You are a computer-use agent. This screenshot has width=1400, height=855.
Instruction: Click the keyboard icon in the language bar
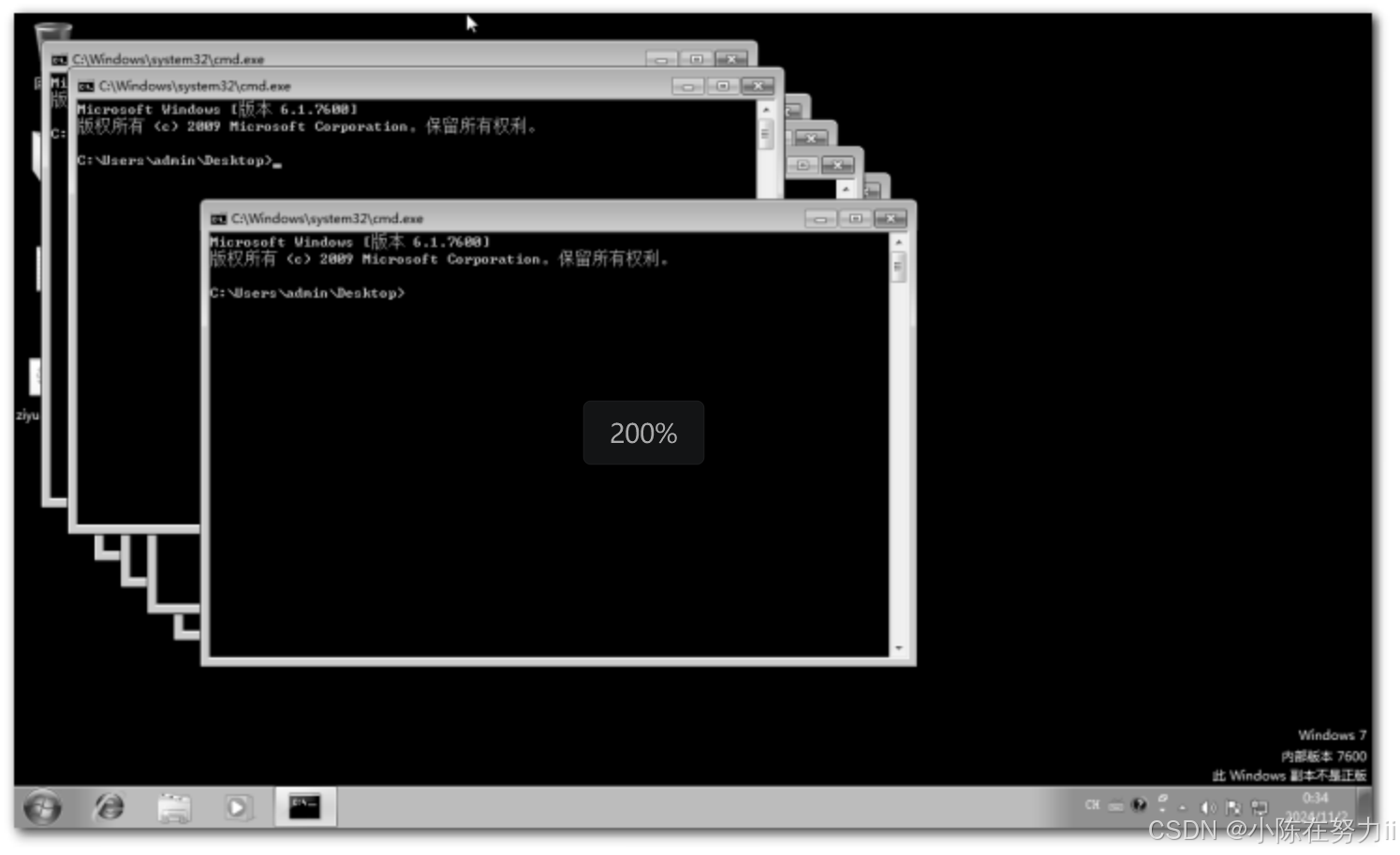(1115, 806)
